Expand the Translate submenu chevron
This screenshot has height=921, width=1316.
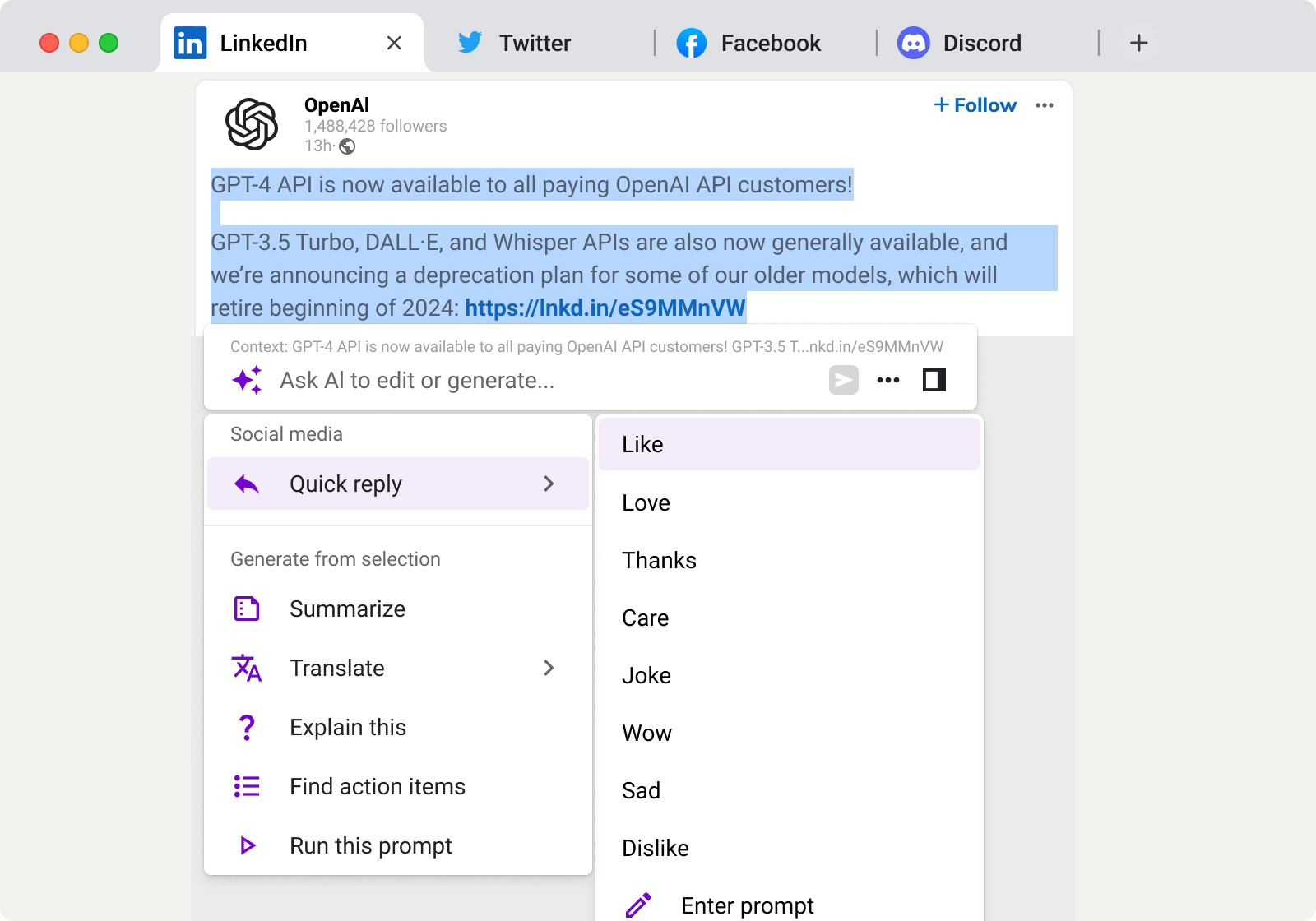(x=549, y=668)
